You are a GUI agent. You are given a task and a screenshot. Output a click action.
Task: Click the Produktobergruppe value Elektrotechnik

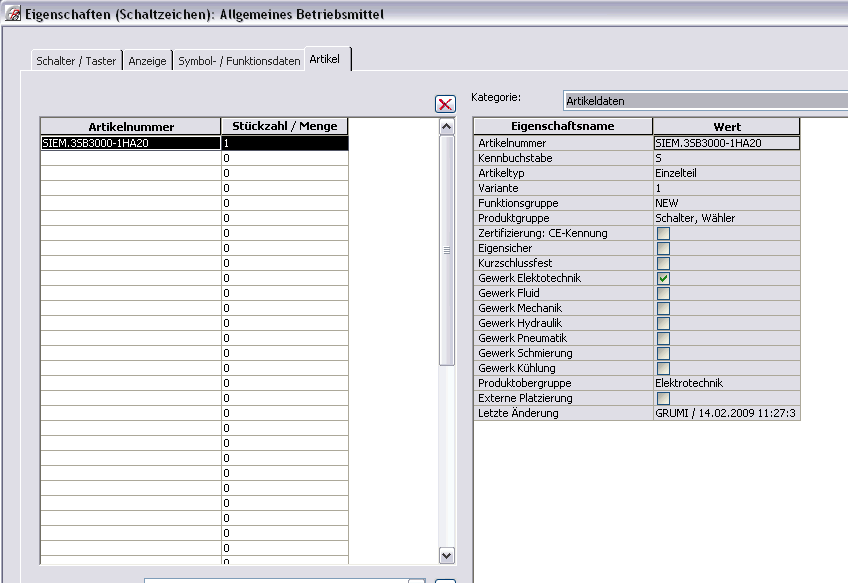point(726,383)
